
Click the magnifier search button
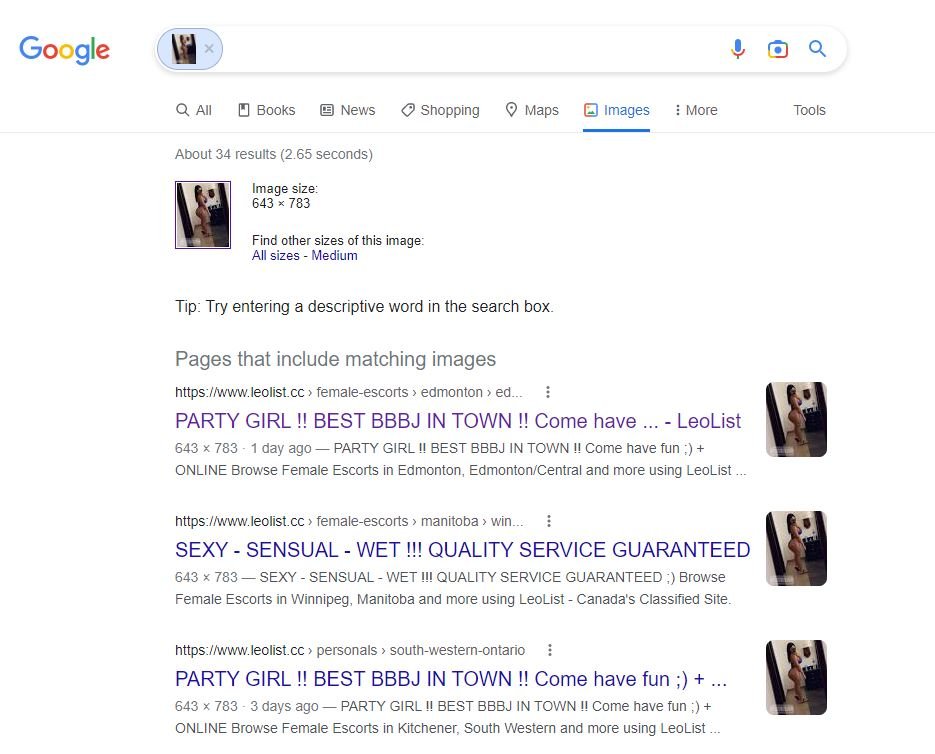(818, 49)
